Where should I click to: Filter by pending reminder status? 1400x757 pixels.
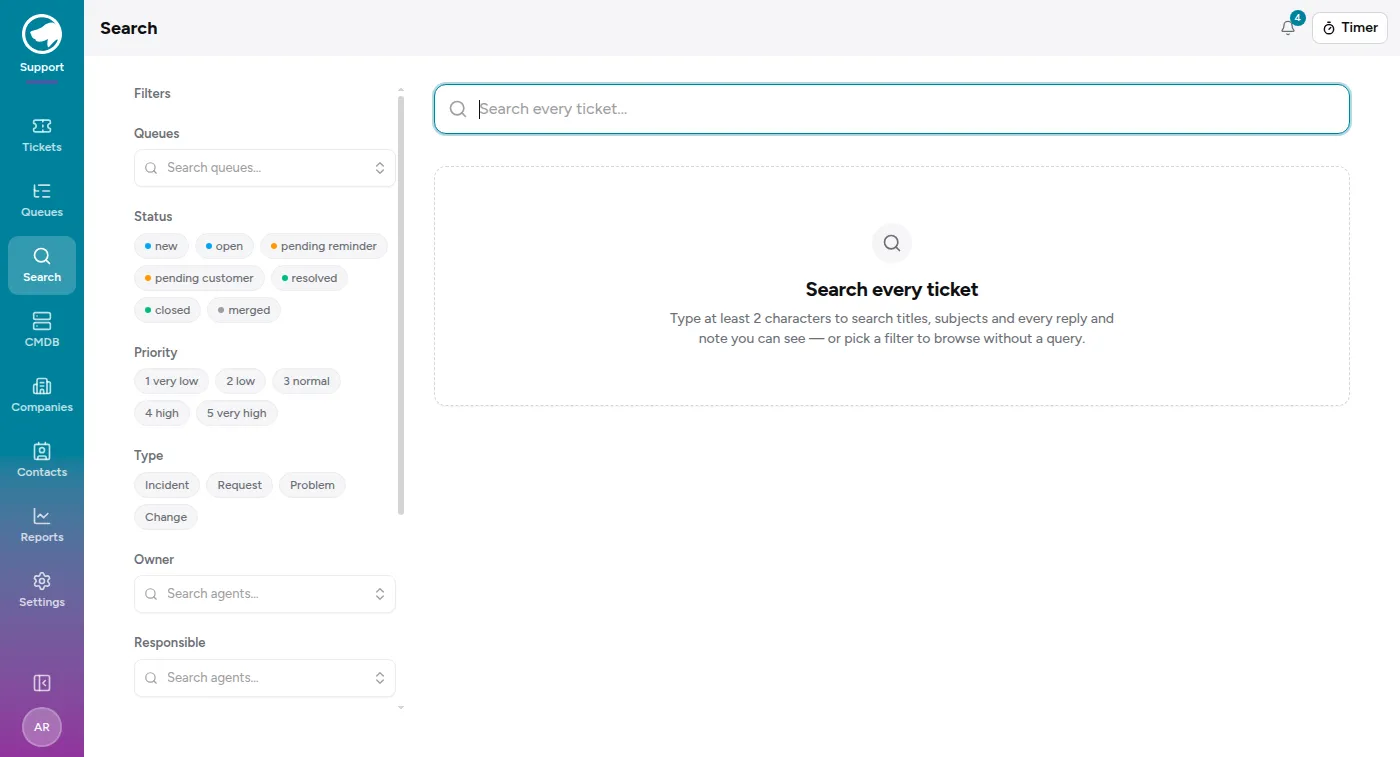[x=324, y=246]
